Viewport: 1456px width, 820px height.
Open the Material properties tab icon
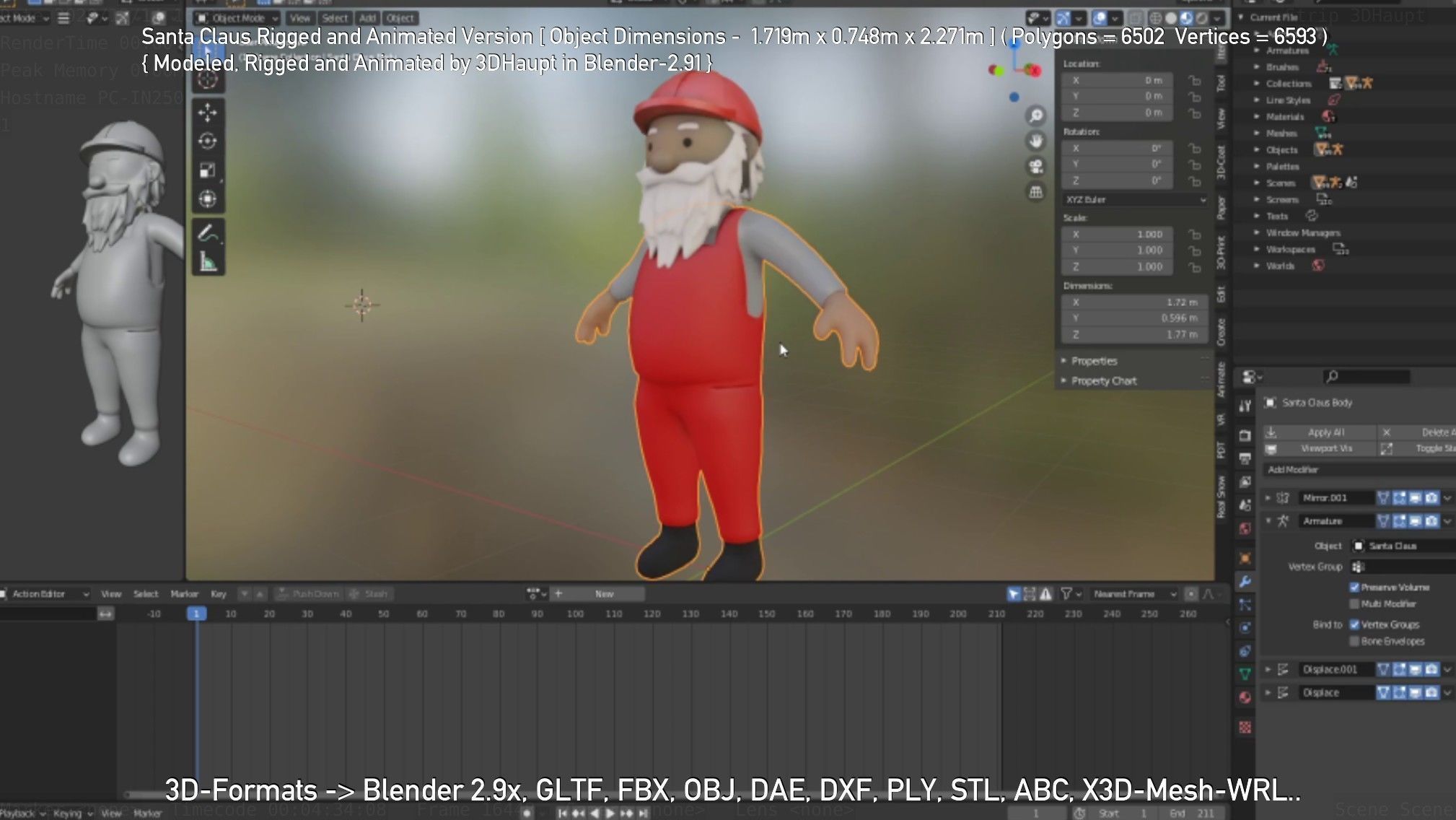[1245, 697]
